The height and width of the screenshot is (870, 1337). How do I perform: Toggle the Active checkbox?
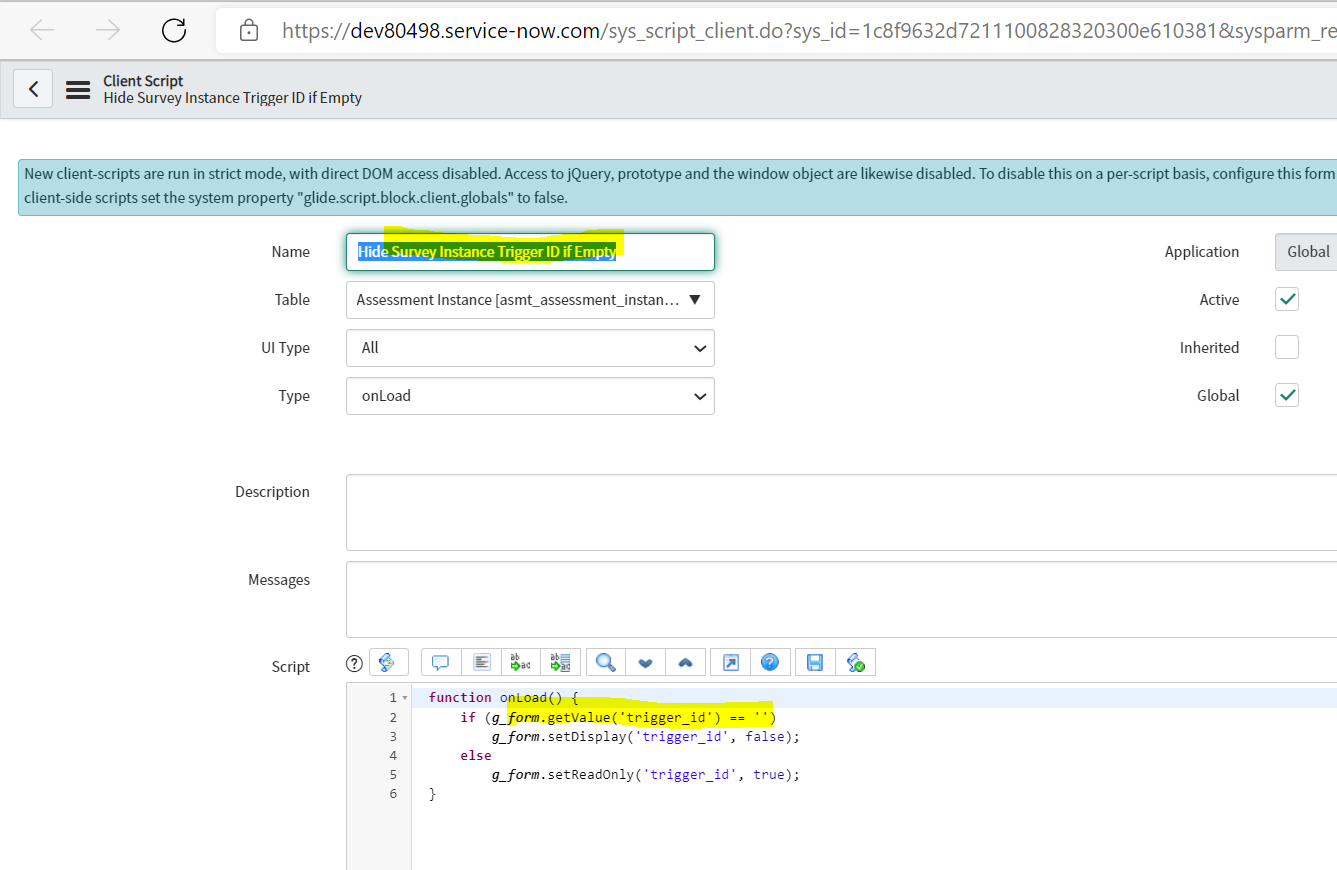pos(1287,299)
